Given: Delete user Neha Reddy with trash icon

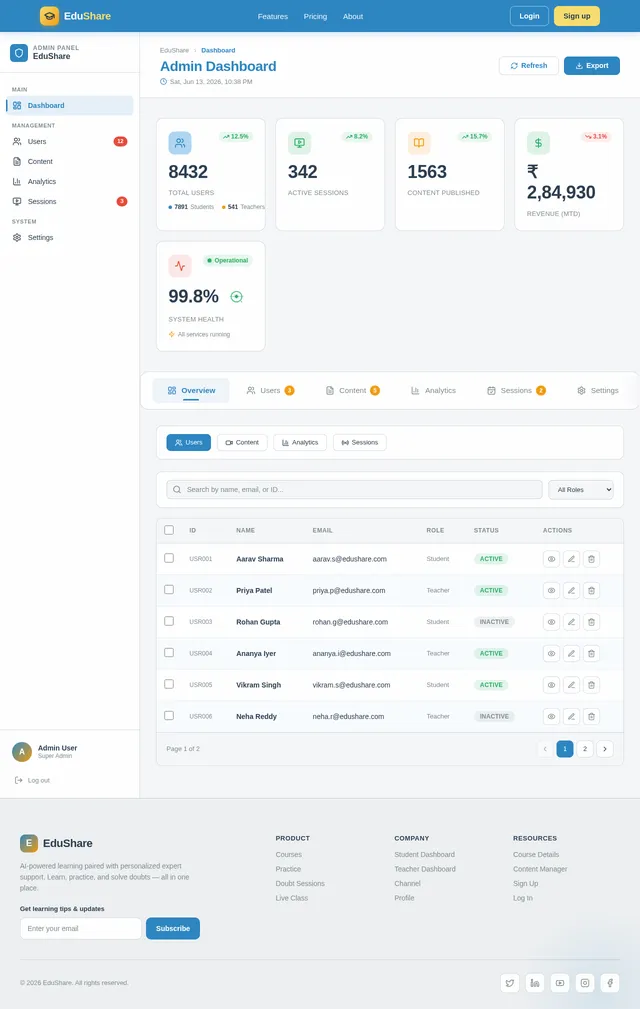Looking at the screenshot, I should click(x=591, y=716).
